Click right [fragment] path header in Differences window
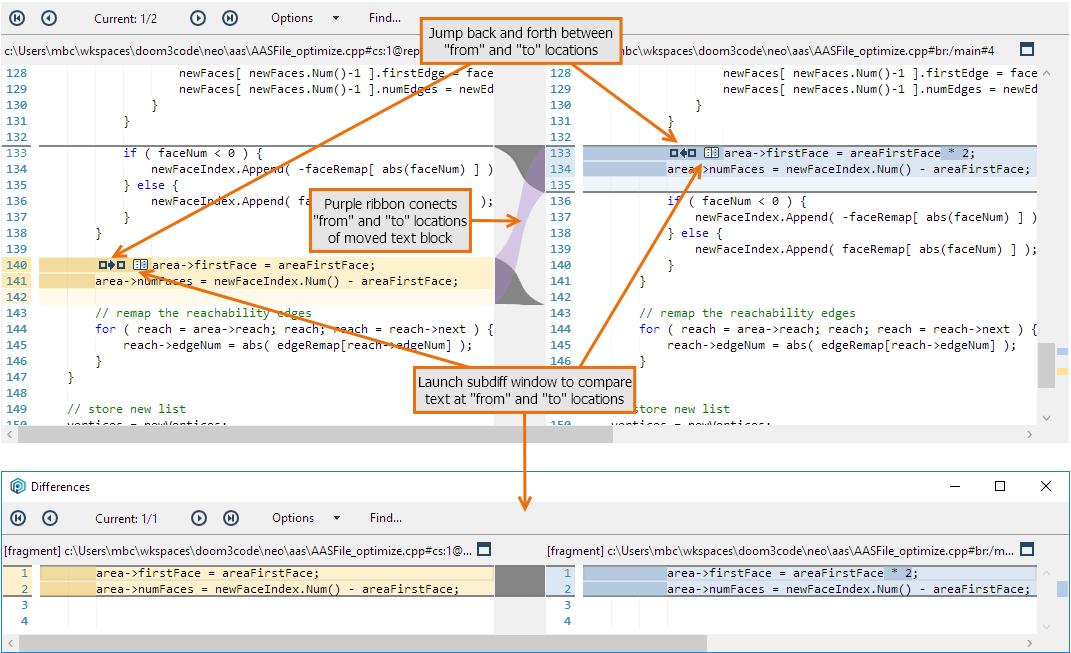Image resolution: width=1071 pixels, height=653 pixels. pos(781,551)
